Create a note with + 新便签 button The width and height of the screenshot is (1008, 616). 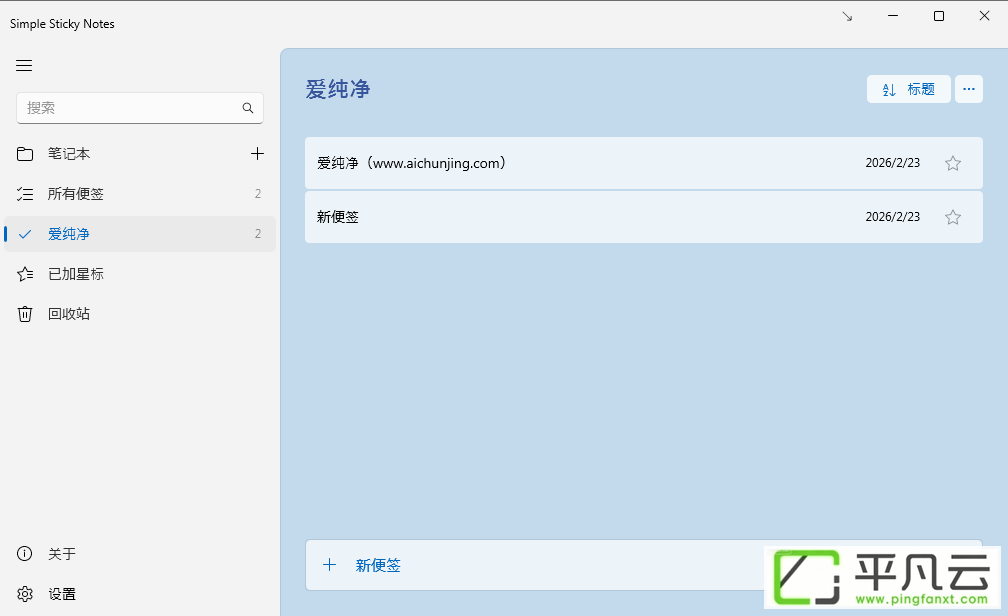click(644, 565)
